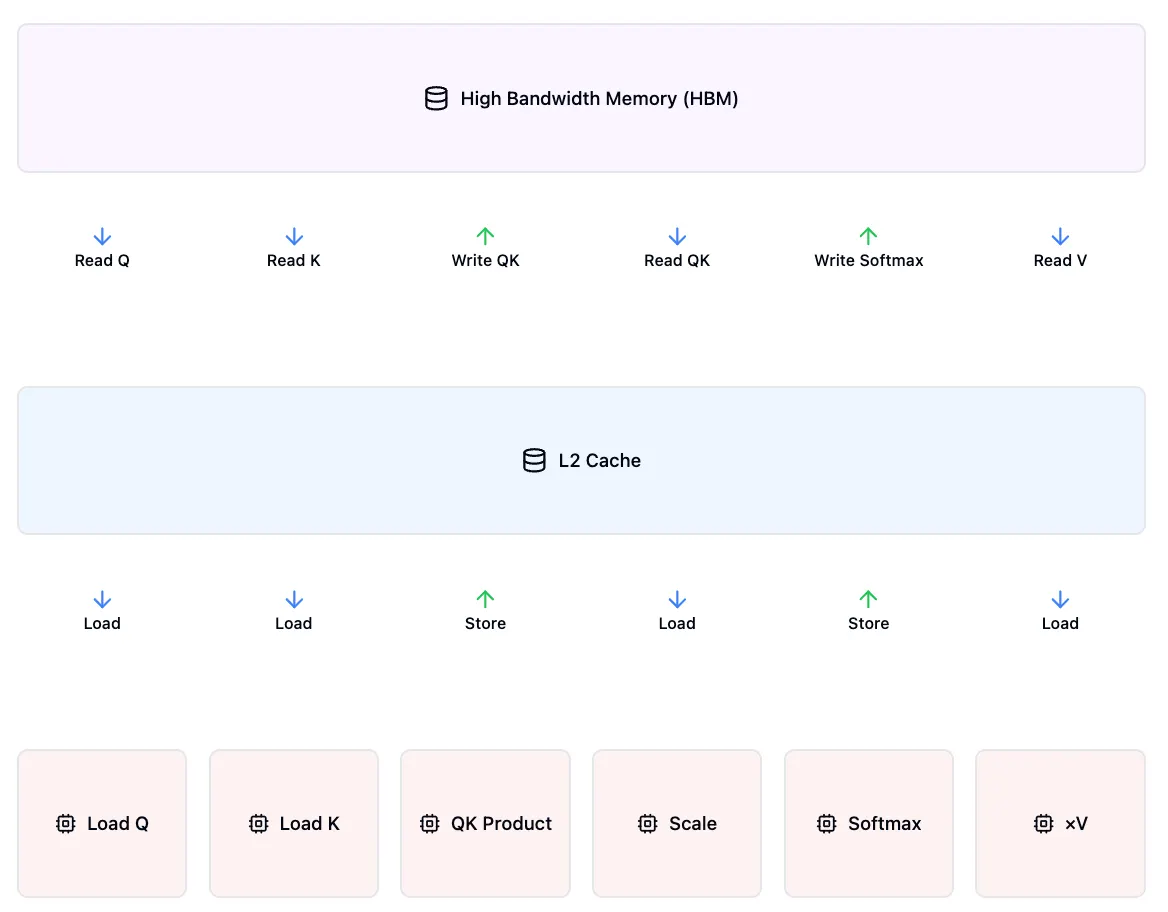Click the database icon beside High Bandwidth Memory
1168x912 pixels.
tap(436, 98)
